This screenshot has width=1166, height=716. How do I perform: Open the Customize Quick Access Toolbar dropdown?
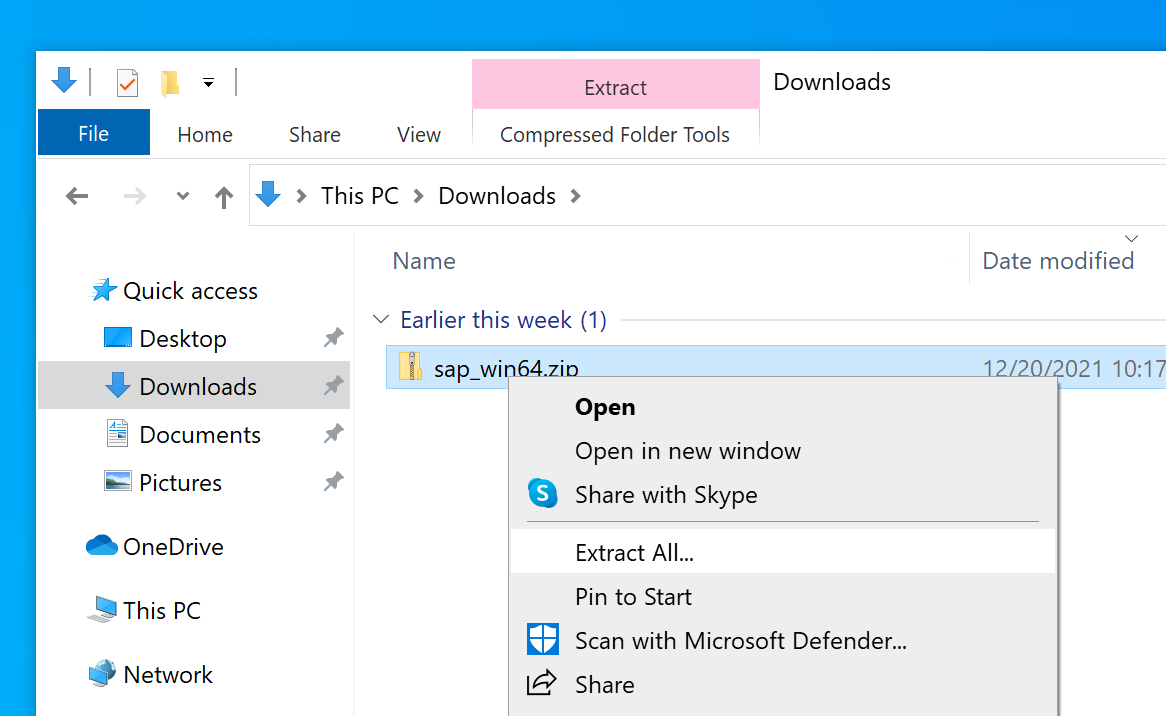[208, 83]
